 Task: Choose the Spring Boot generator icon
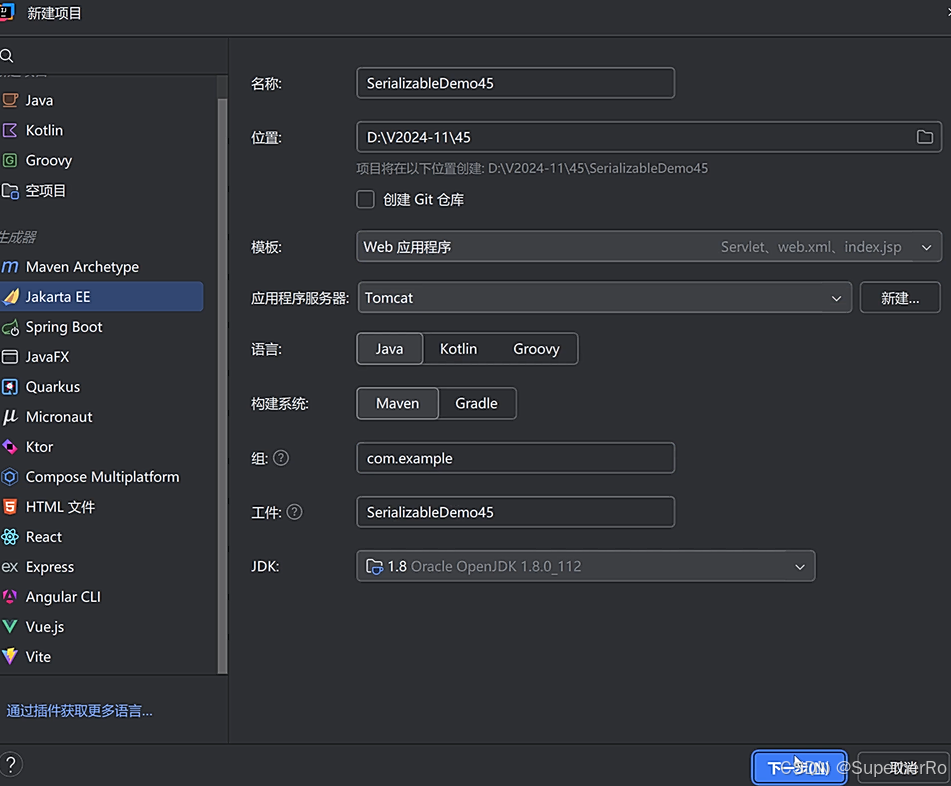(10, 327)
